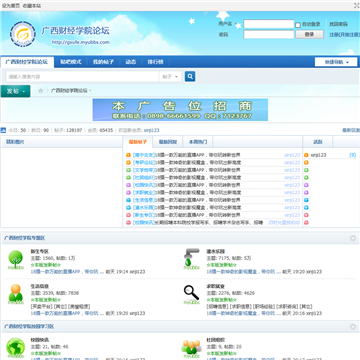Open the 求职就业 magnifying glass icon
This screenshot has width=360, height=360.
191,295
